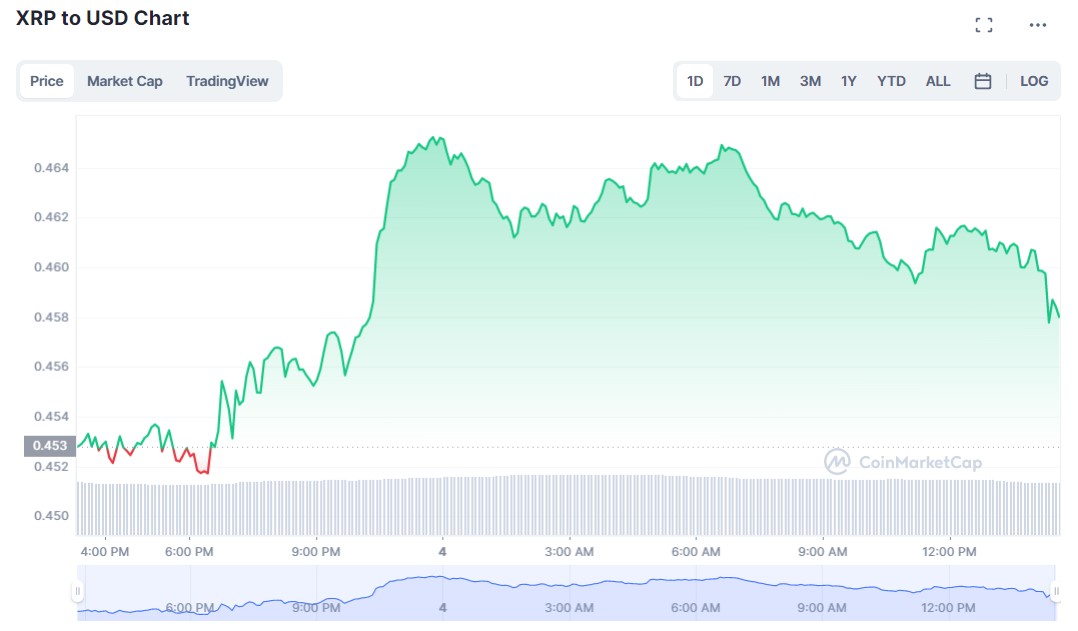
Task: Switch the chart to Market Cap view
Action: click(125, 81)
